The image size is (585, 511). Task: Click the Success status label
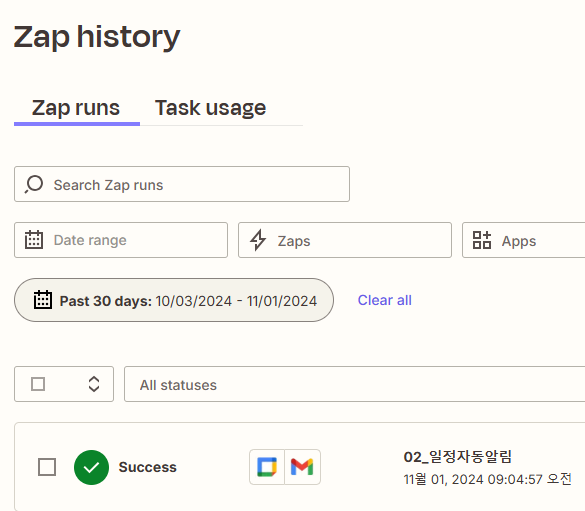[x=147, y=467]
